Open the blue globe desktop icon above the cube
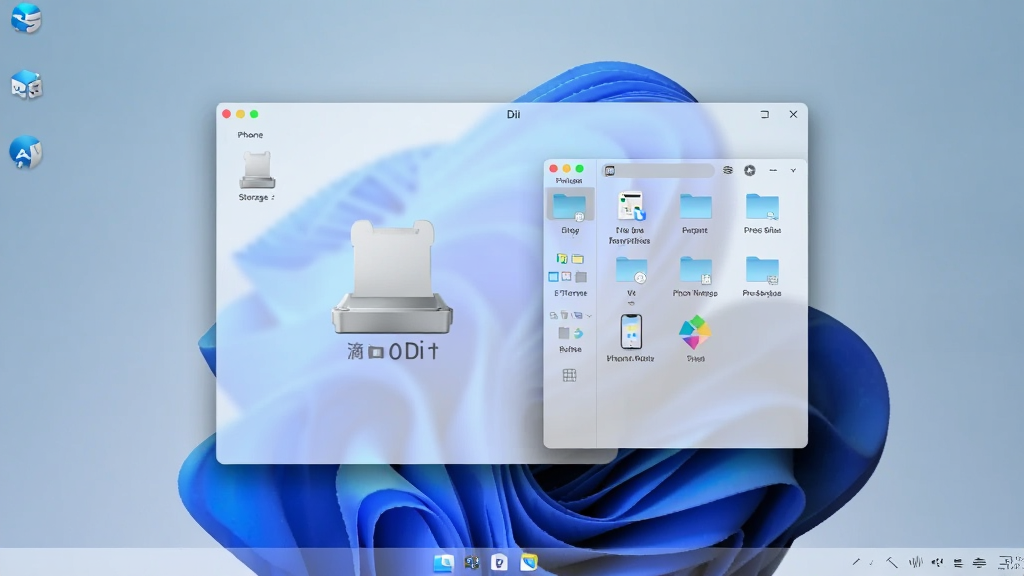The width and height of the screenshot is (1024, 576). pos(26,18)
